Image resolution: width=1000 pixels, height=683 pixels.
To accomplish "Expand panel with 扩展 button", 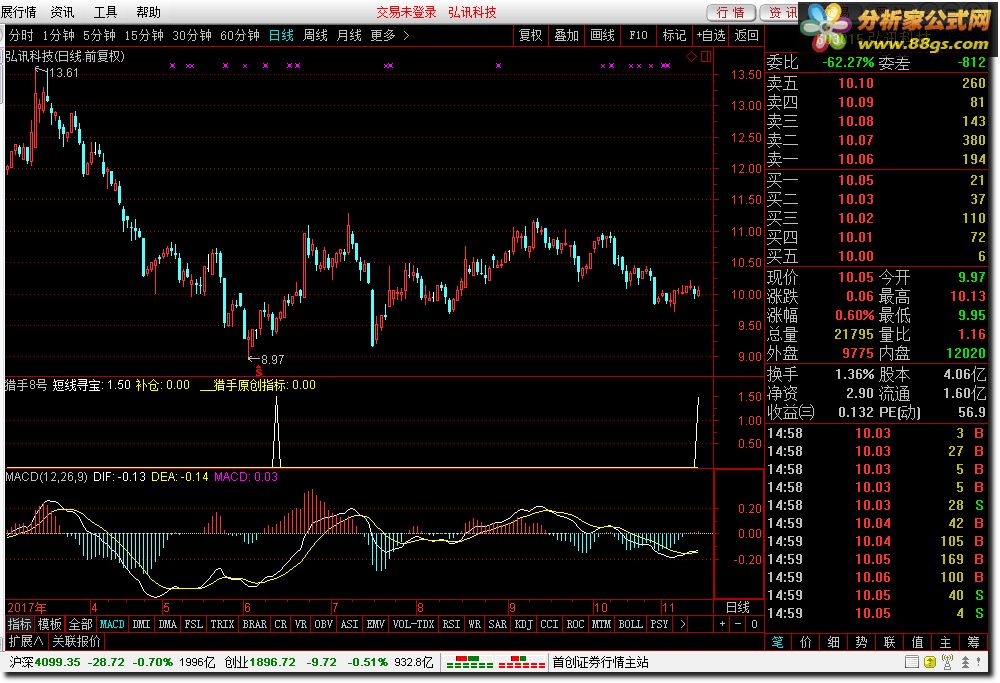I will [26, 641].
